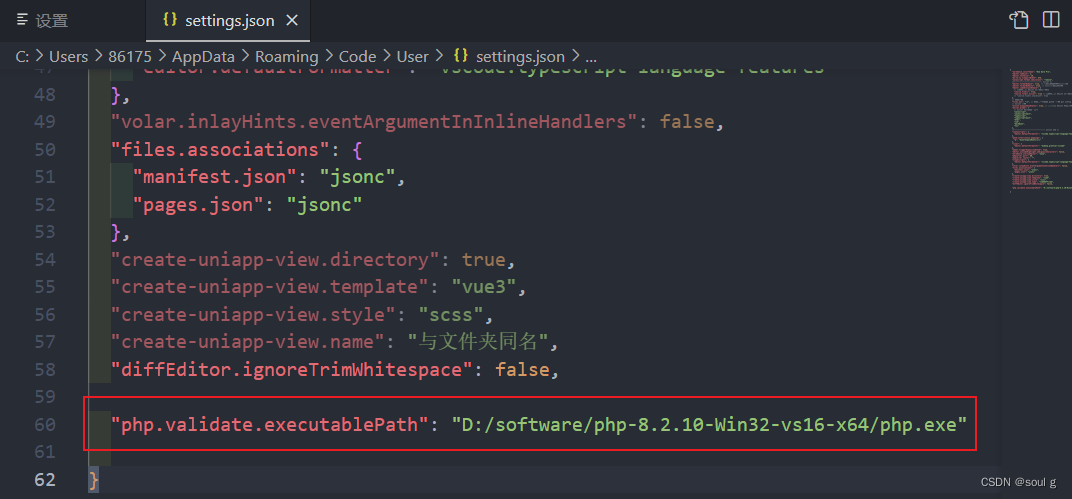Open the 86175 breadcrumb segment
1072x499 pixels.
coord(130,56)
